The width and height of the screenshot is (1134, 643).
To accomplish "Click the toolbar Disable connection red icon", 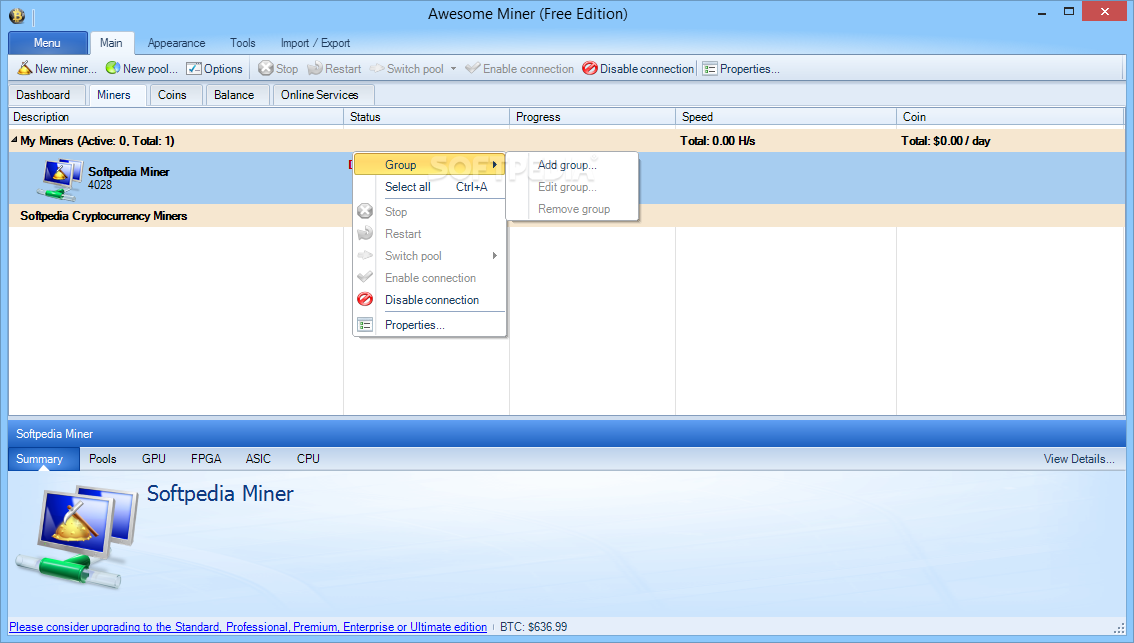I will [x=589, y=69].
